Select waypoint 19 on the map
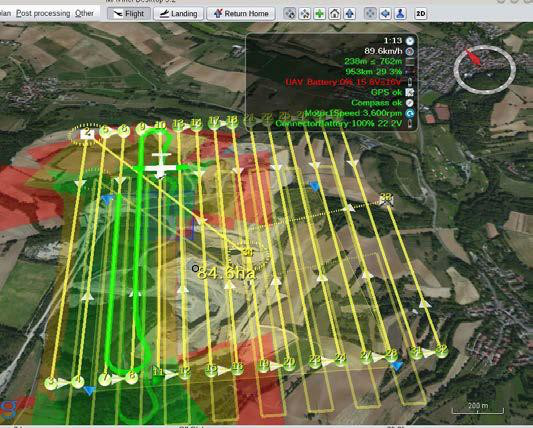 click(x=264, y=365)
